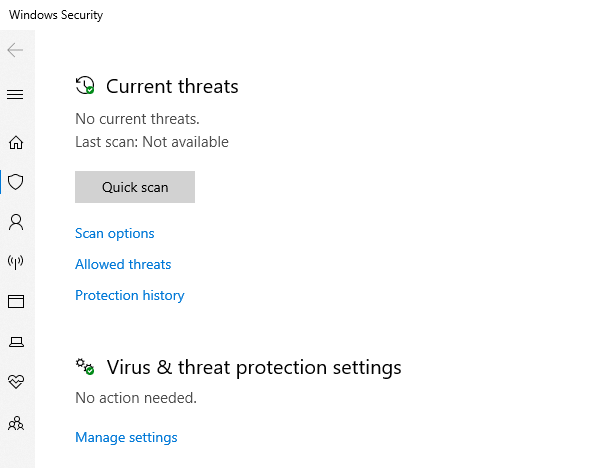This screenshot has height=468, width=599.
Task: Open Firewall & network protection antenna icon
Action: (x=16, y=262)
